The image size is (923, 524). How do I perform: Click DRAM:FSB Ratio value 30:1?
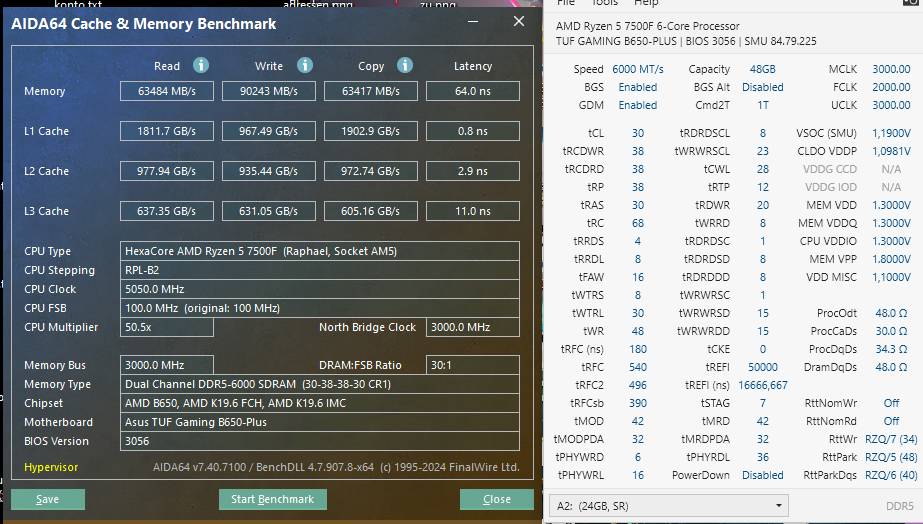[473, 365]
